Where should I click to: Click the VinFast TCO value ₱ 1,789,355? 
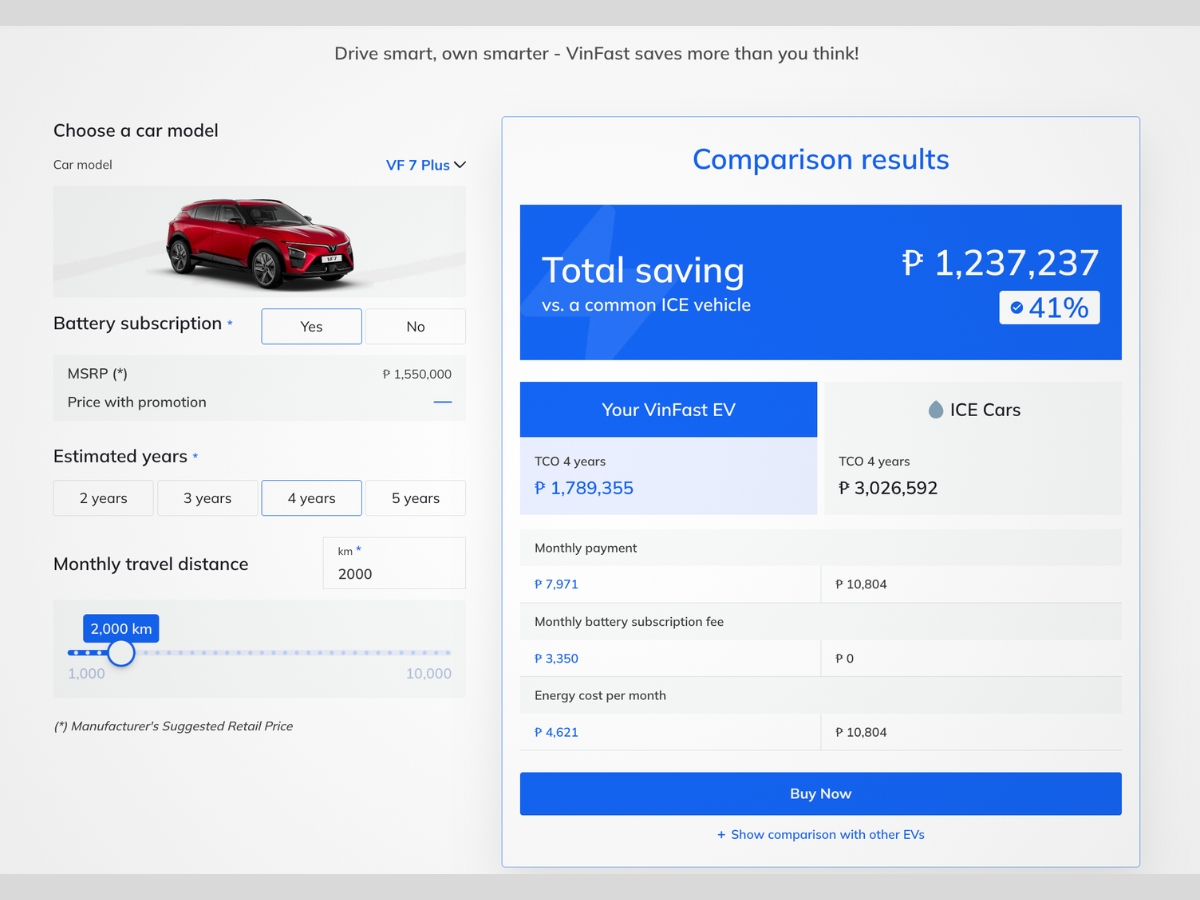pyautogui.click(x=584, y=488)
